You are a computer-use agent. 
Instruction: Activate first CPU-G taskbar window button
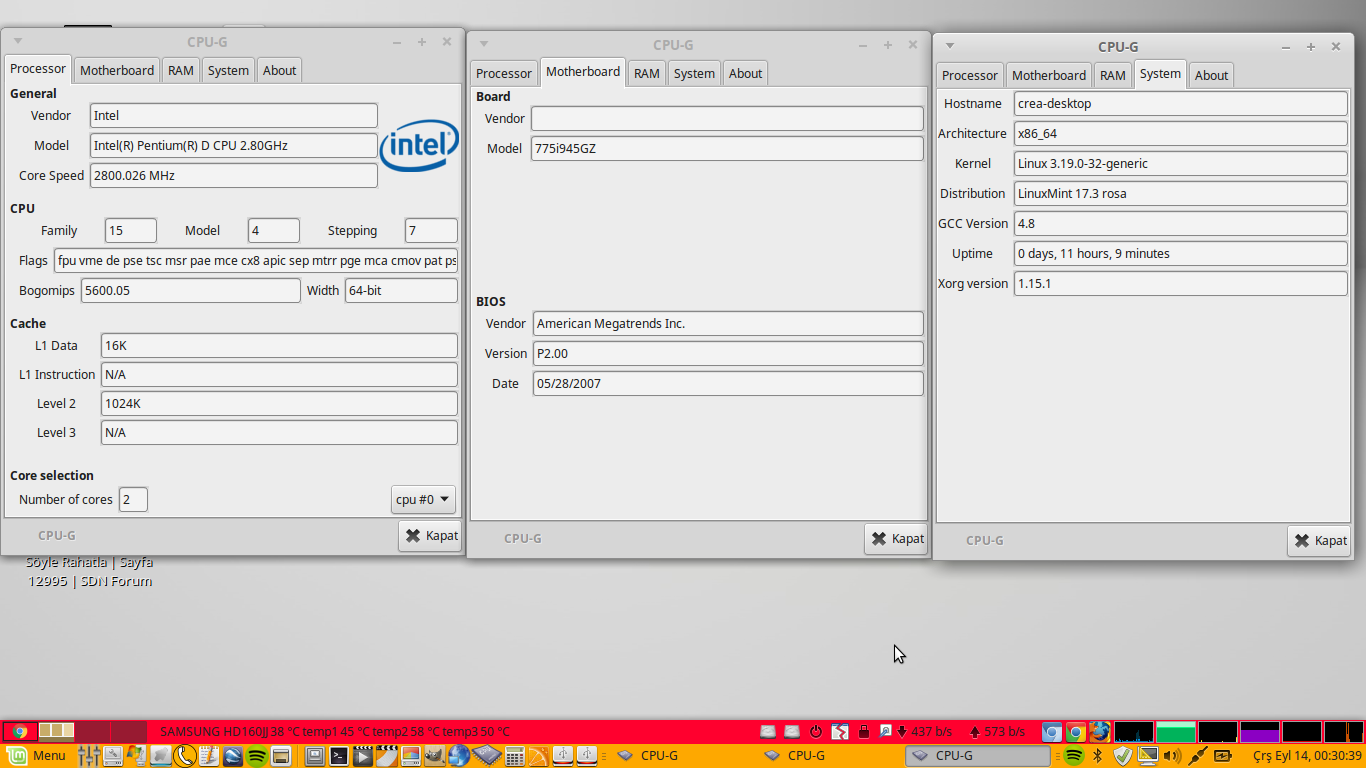pos(684,756)
